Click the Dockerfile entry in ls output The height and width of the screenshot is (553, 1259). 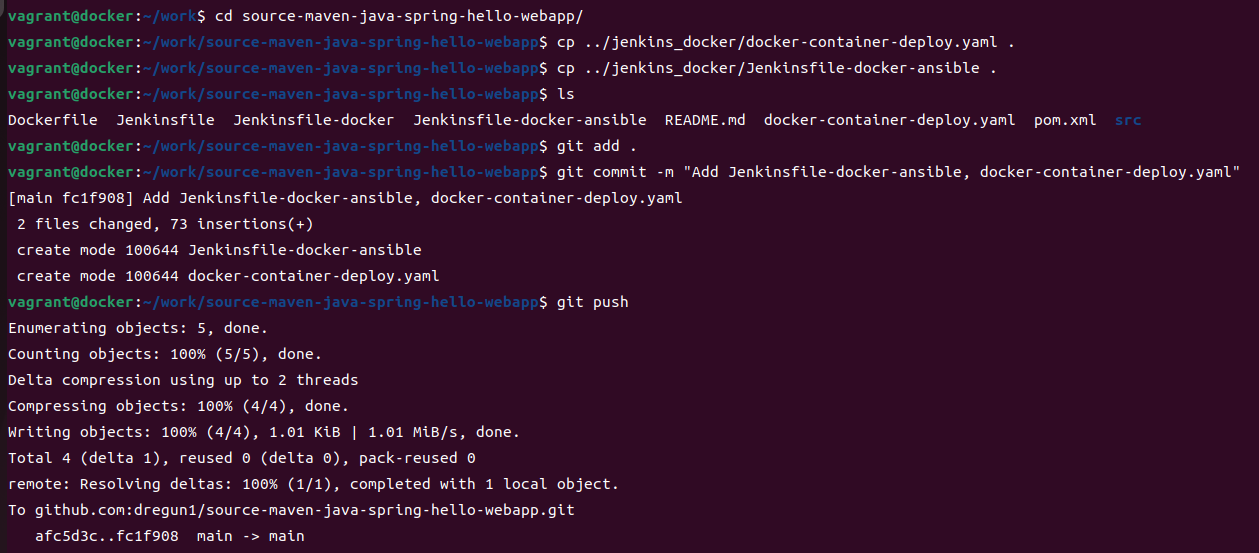pyautogui.click(x=53, y=120)
